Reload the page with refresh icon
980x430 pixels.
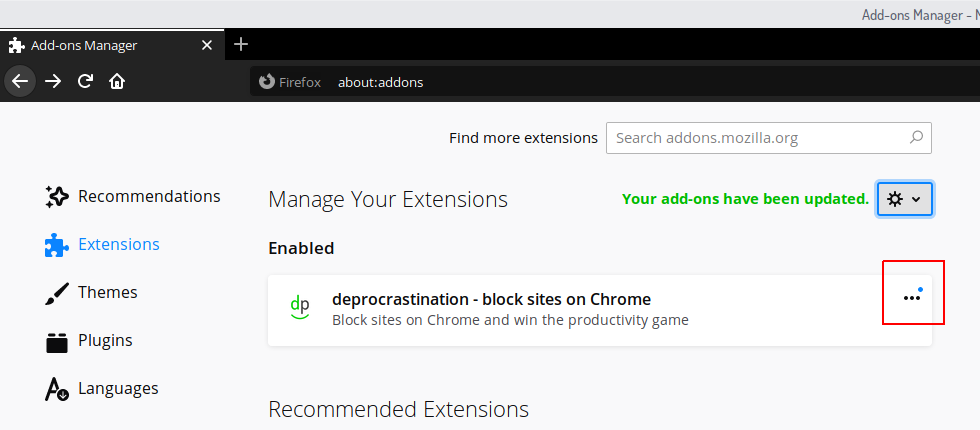86,81
